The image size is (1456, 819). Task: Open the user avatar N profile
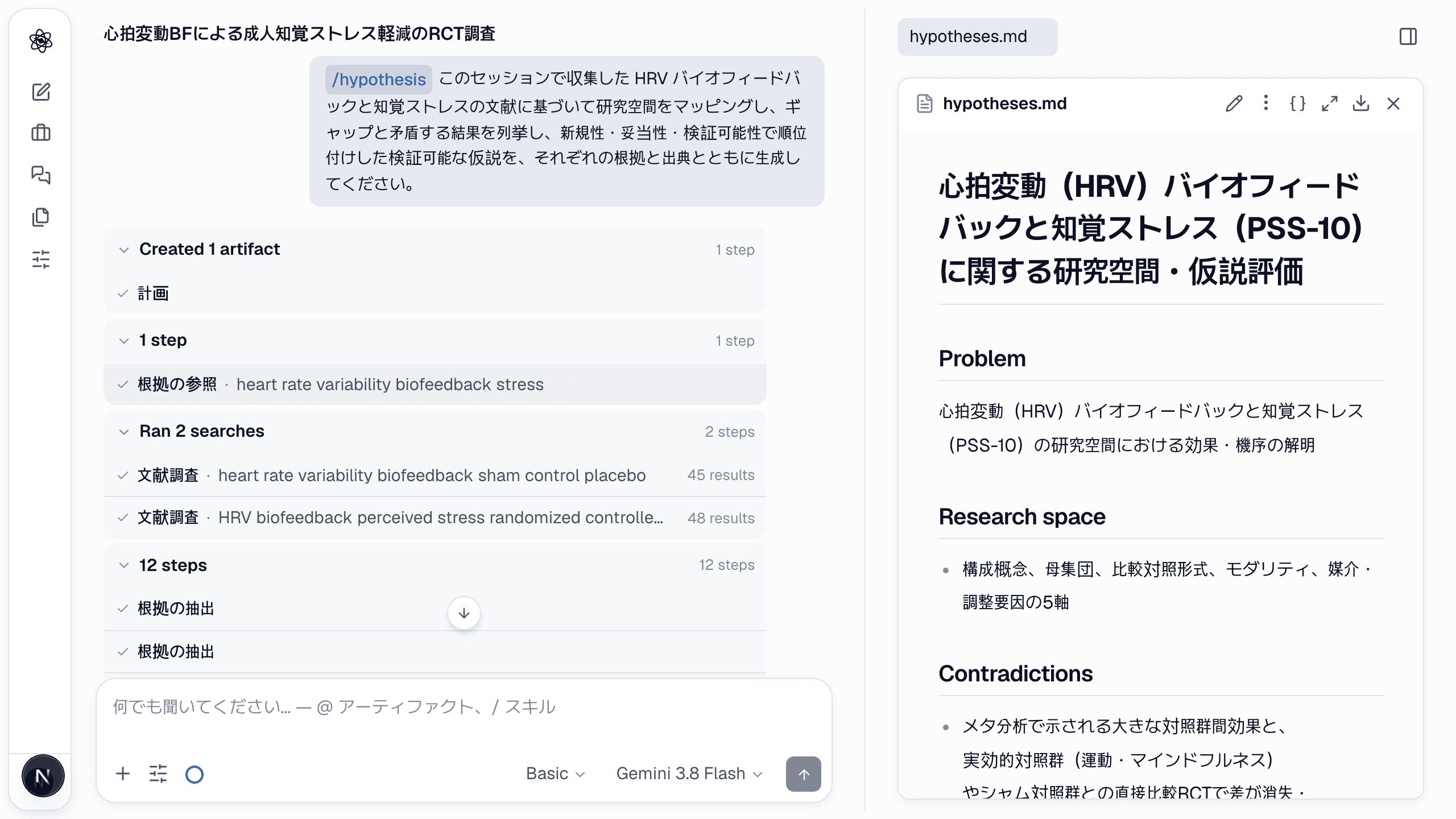coord(43,776)
